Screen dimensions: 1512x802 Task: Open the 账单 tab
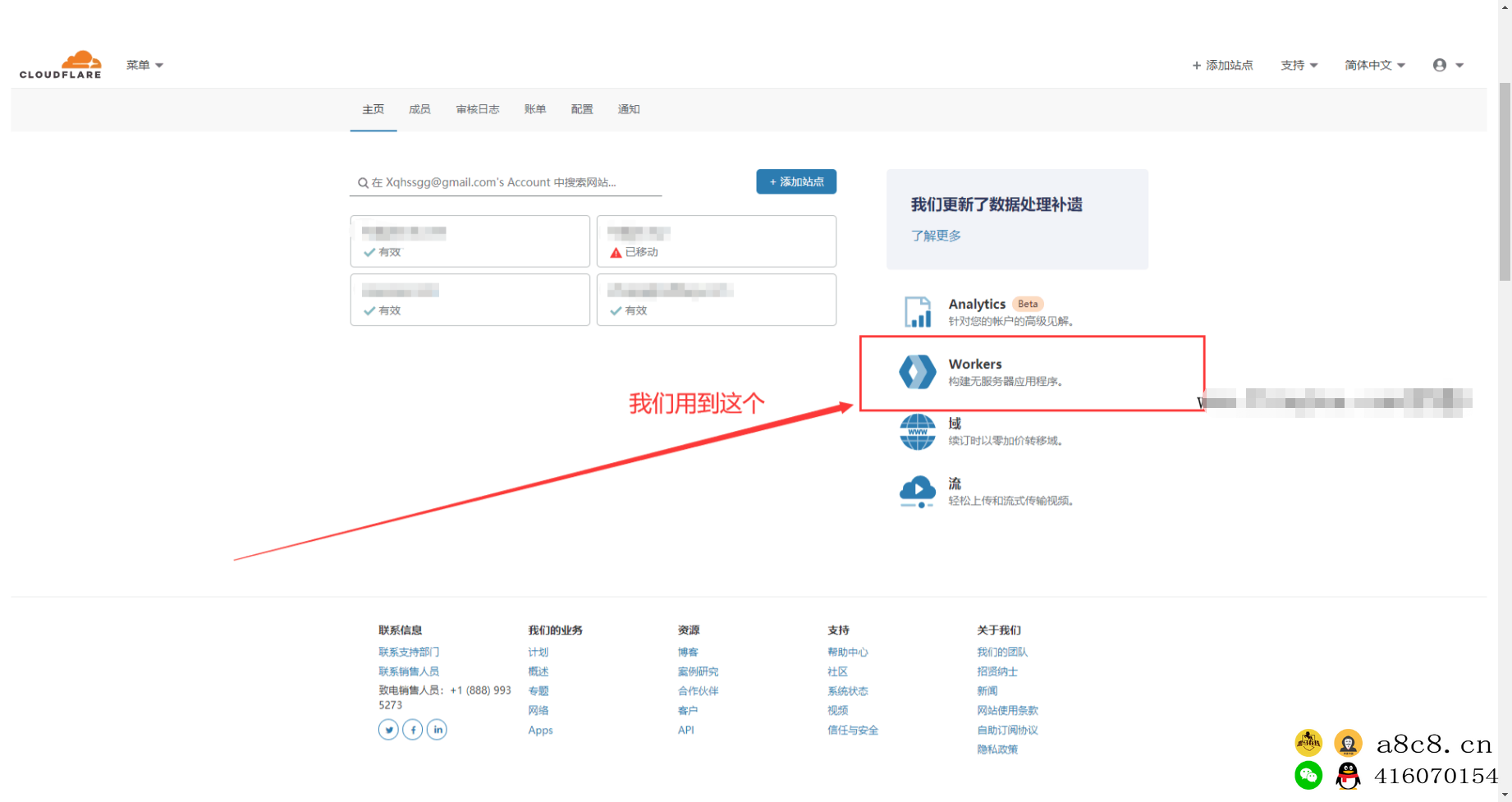(535, 109)
